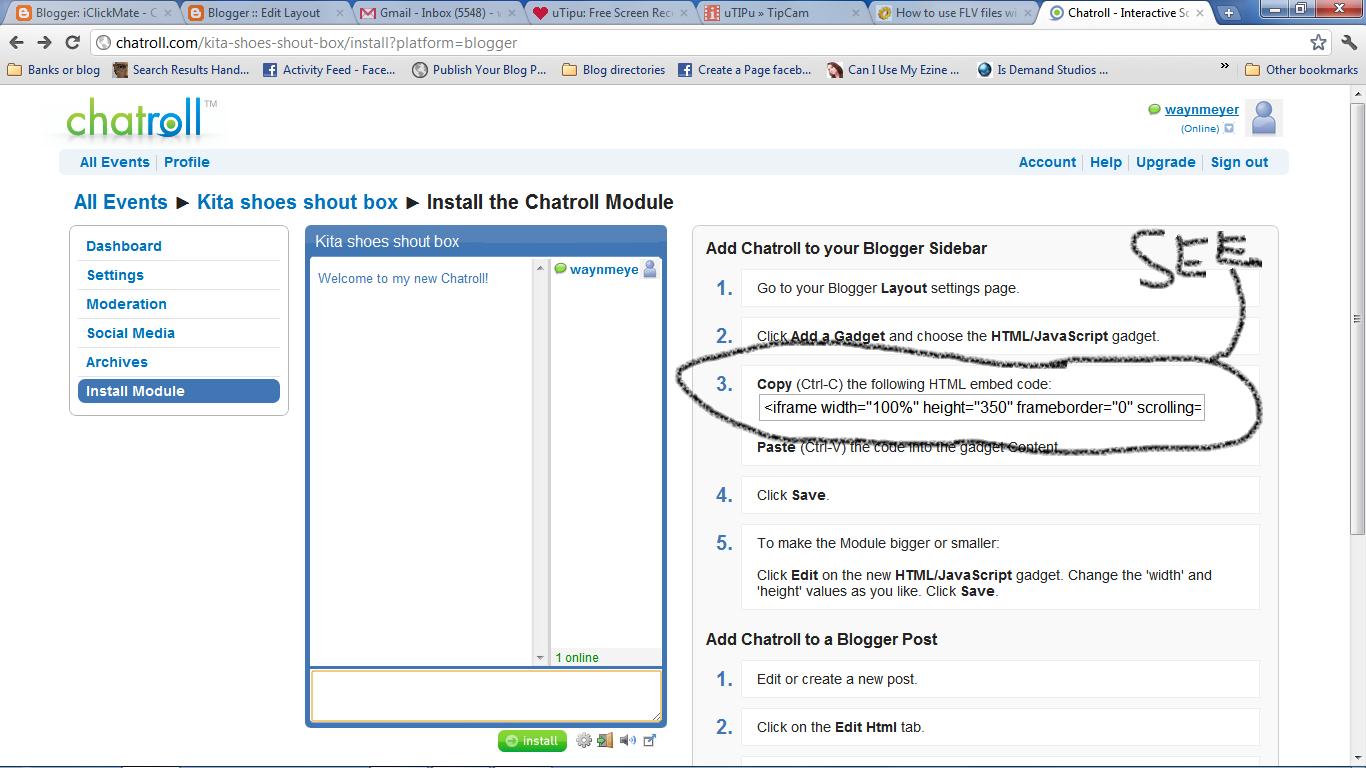This screenshot has width=1366, height=768.
Task: Click the profile avatar picture at top right
Action: [x=1264, y=118]
